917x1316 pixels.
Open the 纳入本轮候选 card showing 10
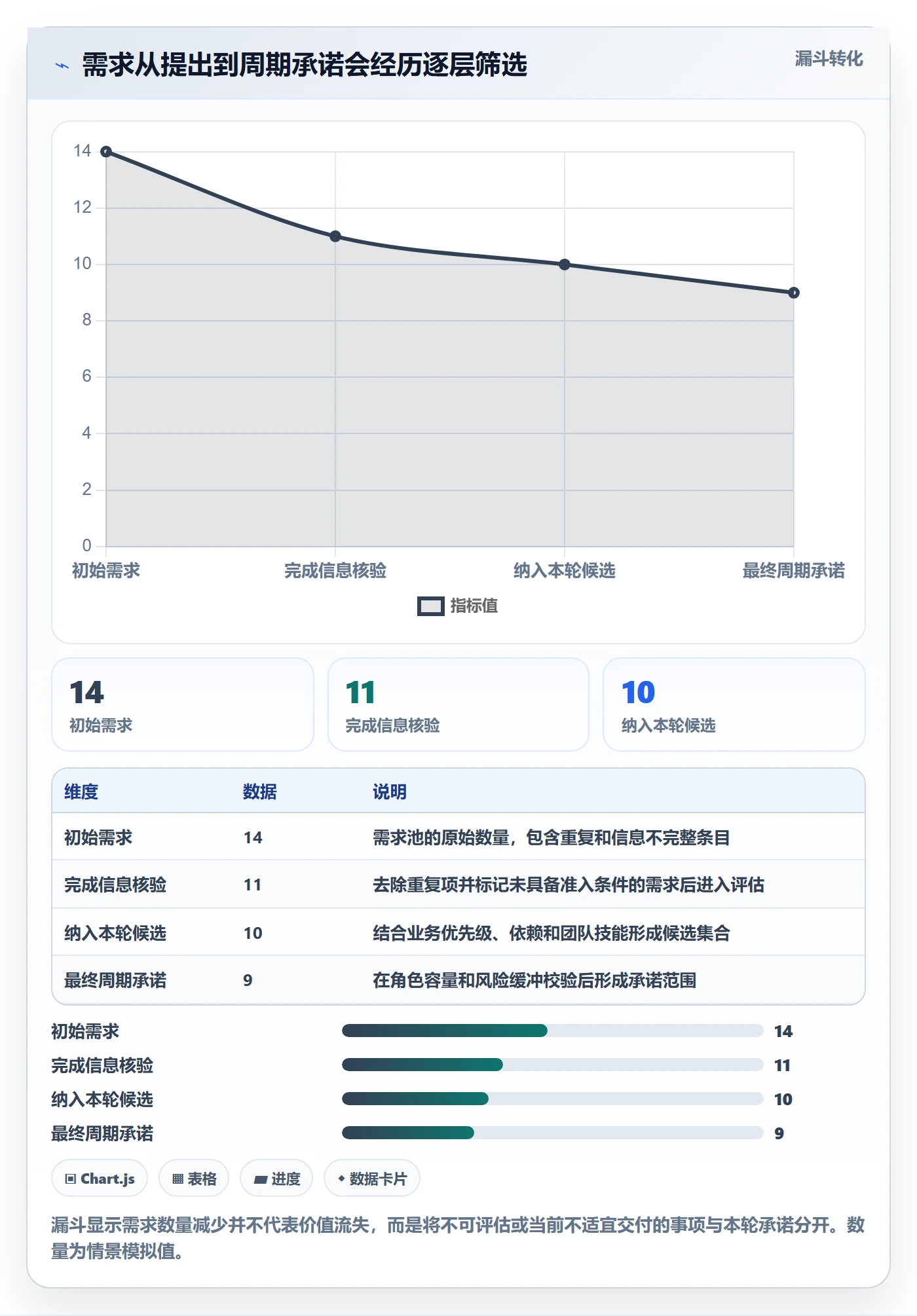(x=734, y=704)
